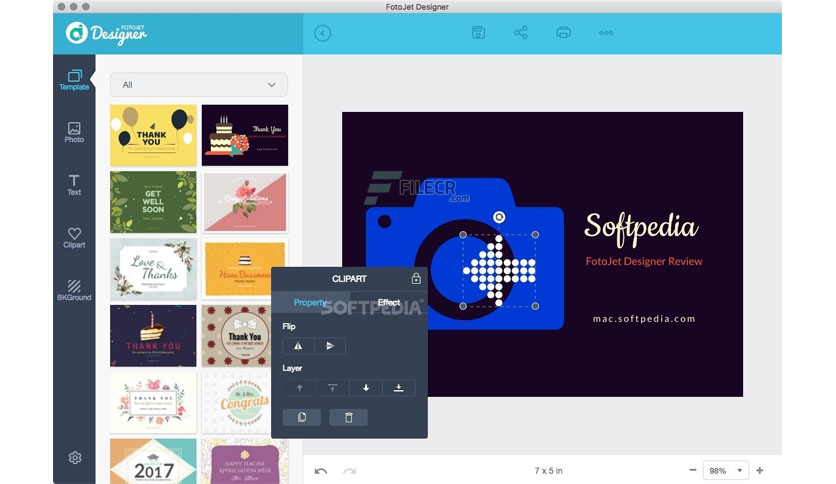Select the dotted arrow clipart on canvas

499,271
